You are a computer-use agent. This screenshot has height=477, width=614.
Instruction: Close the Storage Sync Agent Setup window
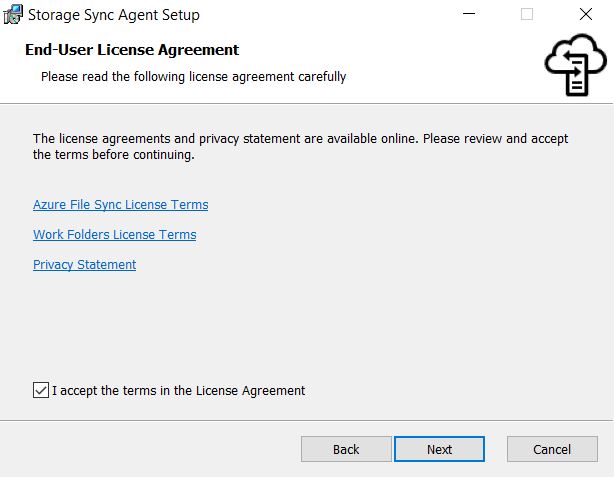click(x=586, y=14)
